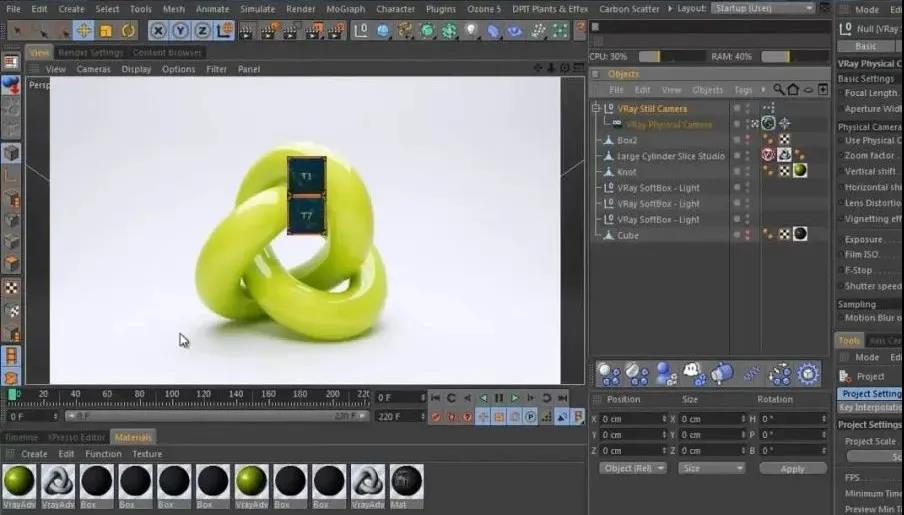The image size is (904, 515).
Task: Toggle Z axis lock
Action: [202, 31]
